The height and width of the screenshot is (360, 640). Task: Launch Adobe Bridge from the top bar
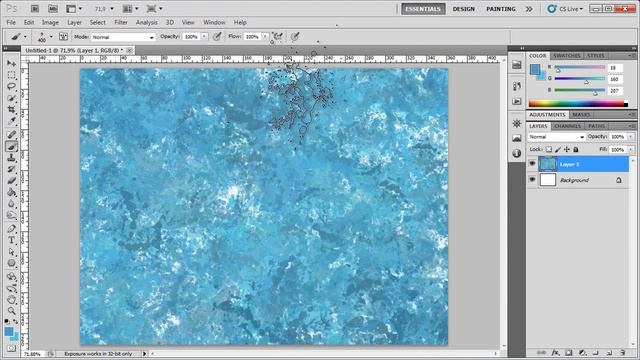coord(35,8)
